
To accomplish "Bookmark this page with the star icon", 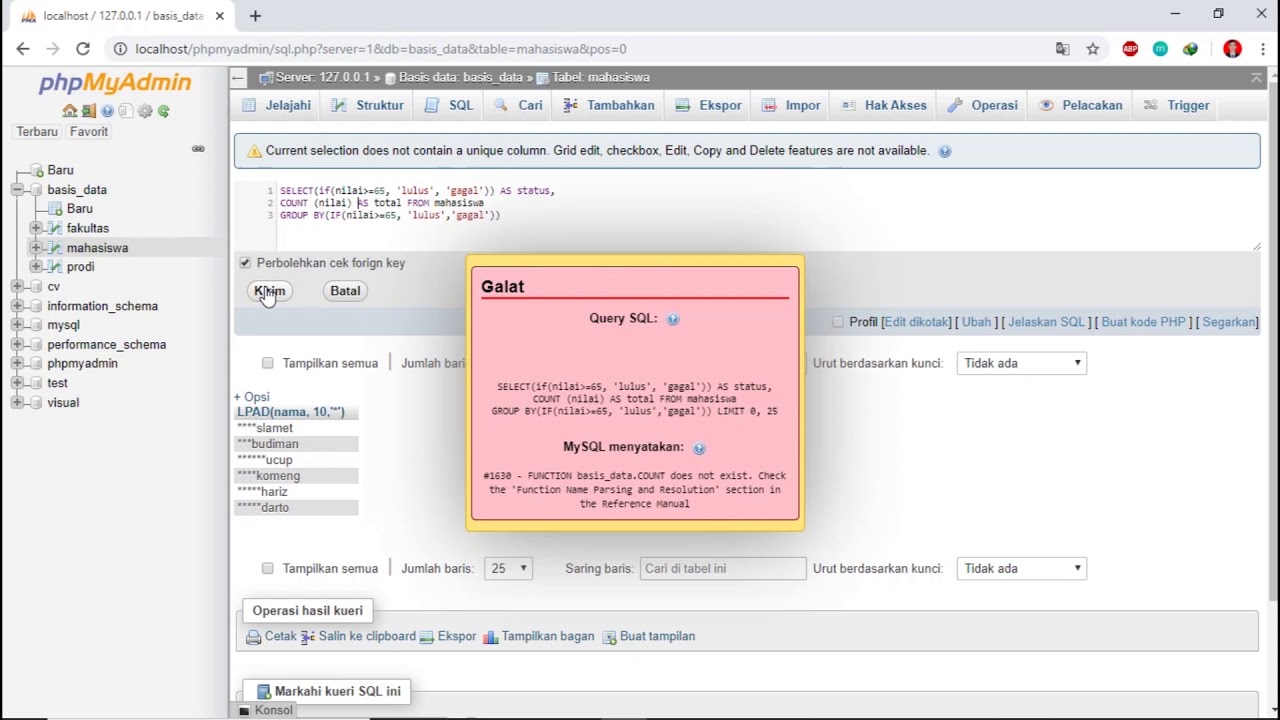I will pos(1093,49).
